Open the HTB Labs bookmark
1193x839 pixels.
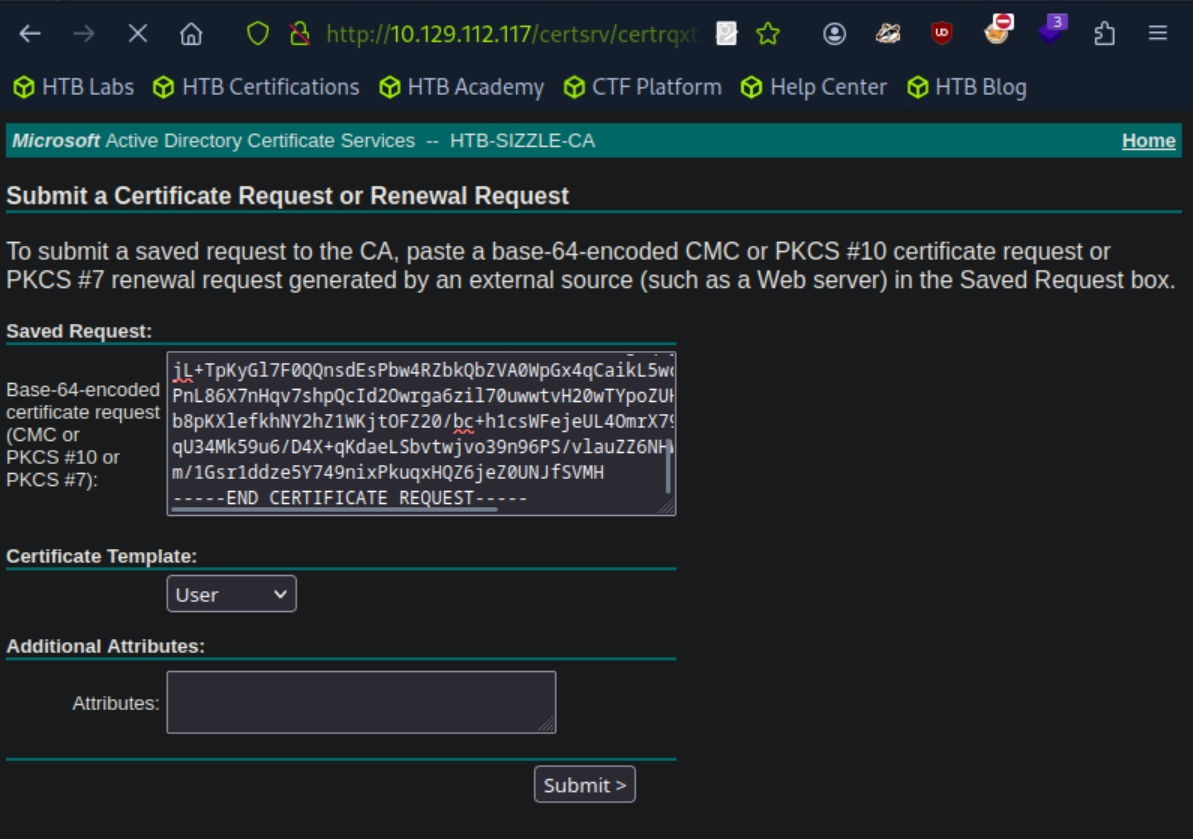point(74,87)
